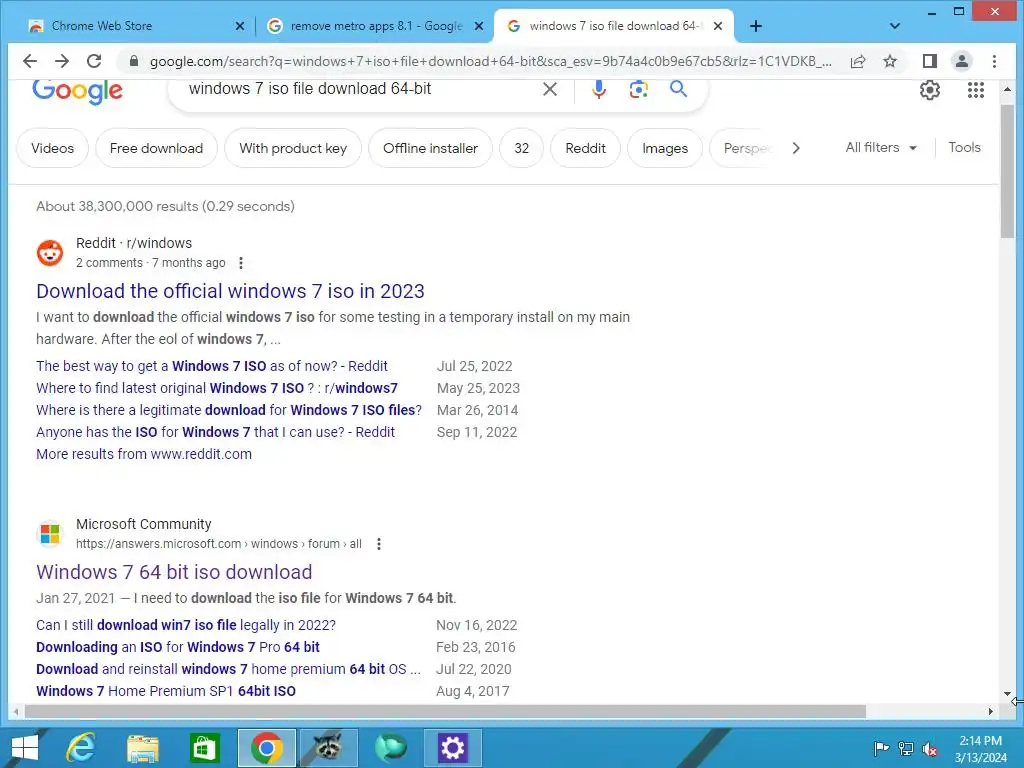Click the Google search text field

359,89
